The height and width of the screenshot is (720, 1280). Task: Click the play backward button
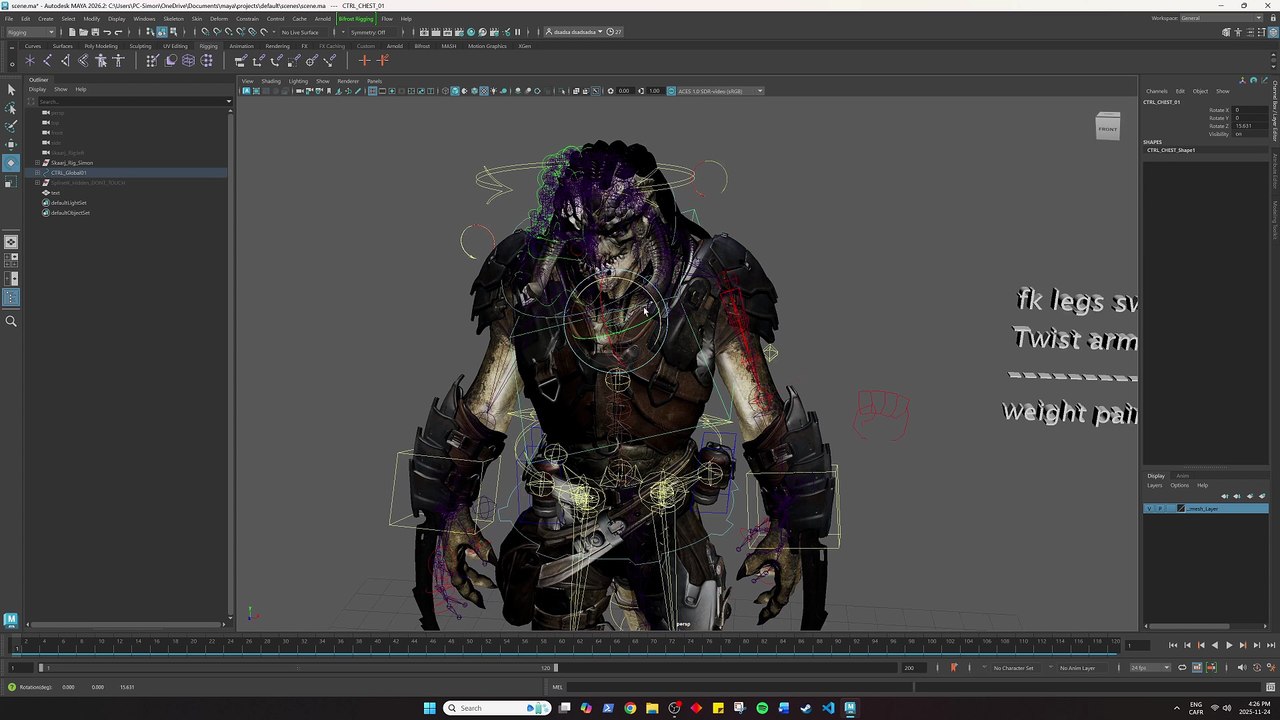tap(1215, 645)
